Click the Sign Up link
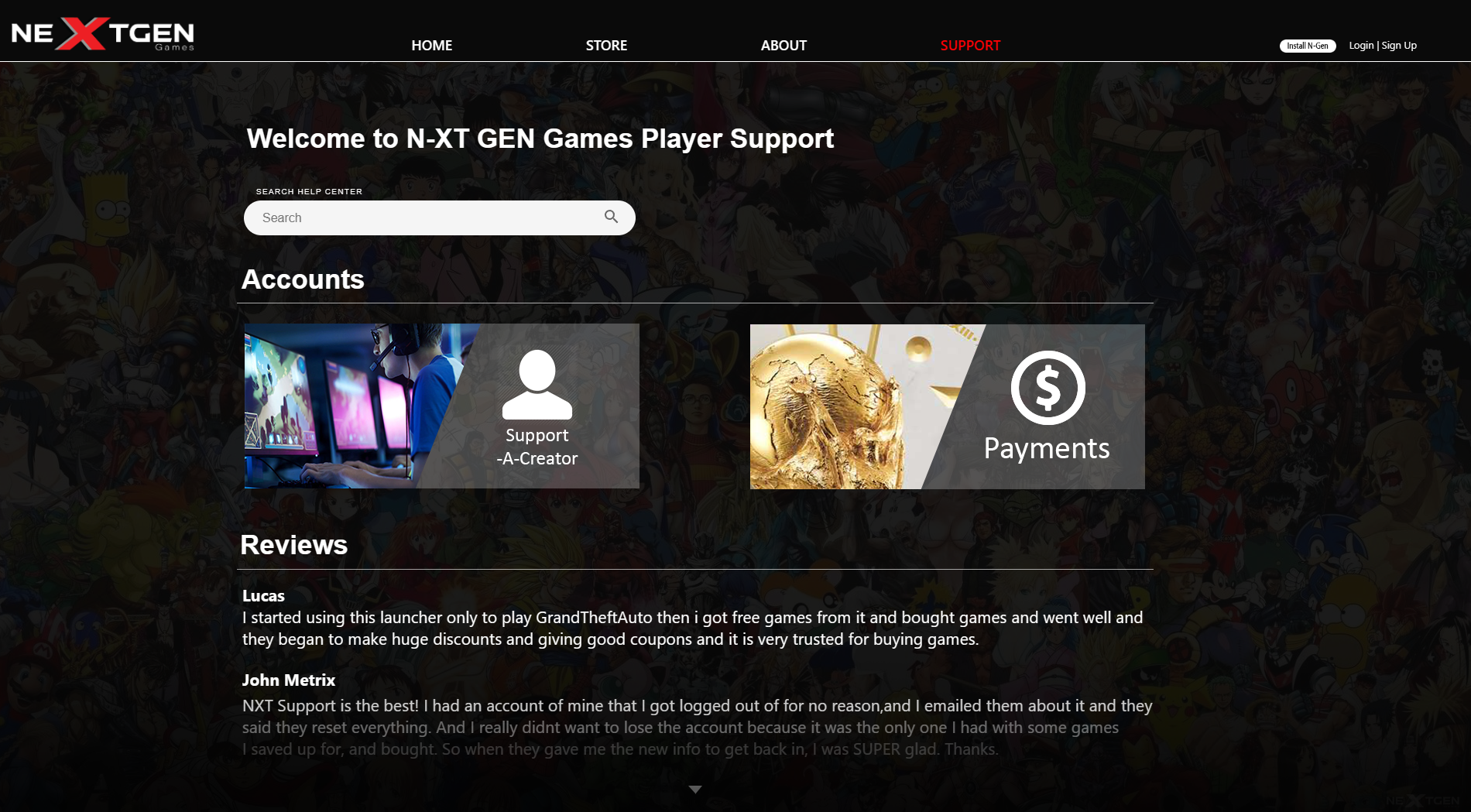This screenshot has width=1471, height=812. [1399, 46]
